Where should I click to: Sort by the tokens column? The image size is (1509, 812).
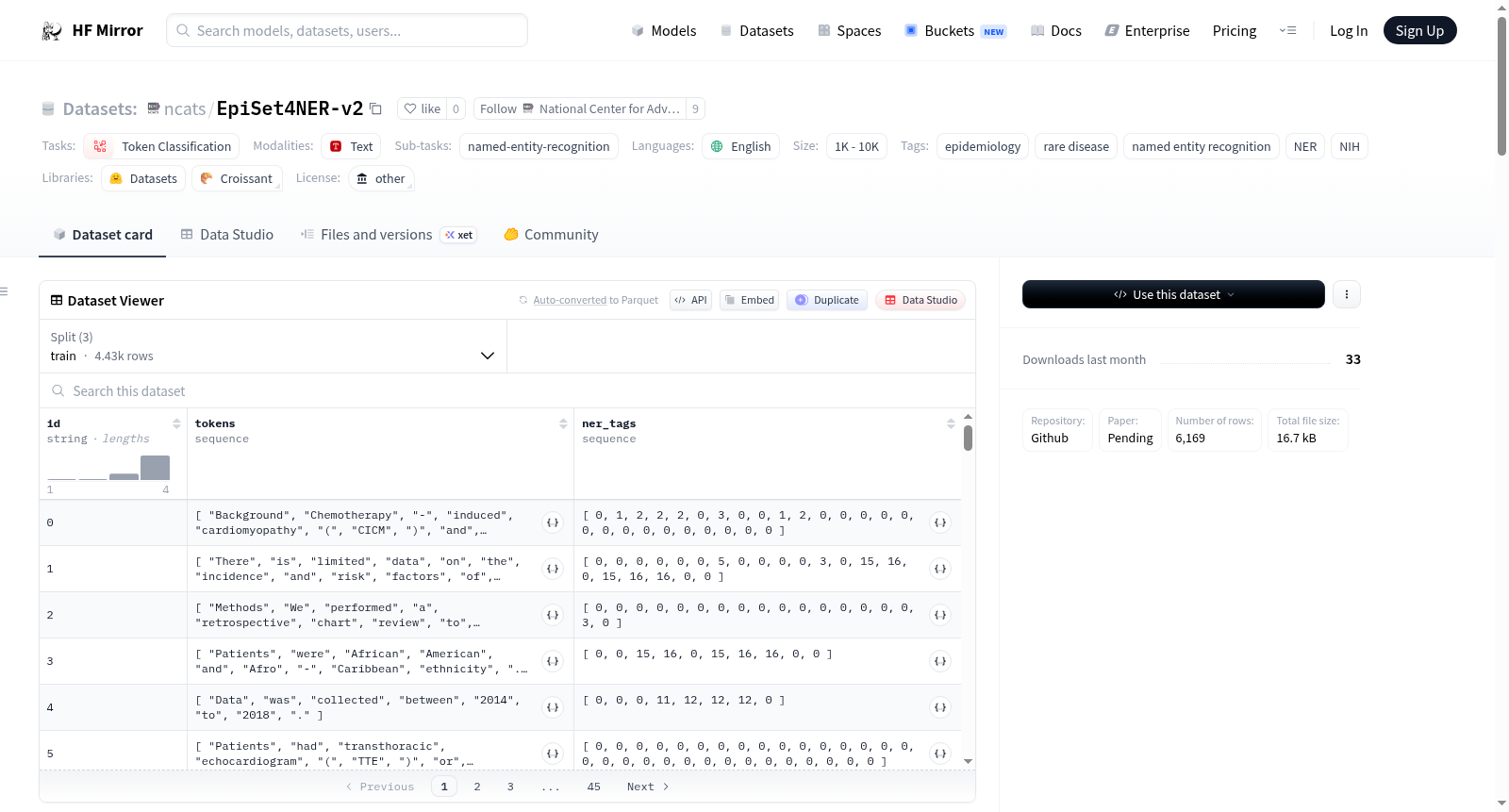click(563, 423)
